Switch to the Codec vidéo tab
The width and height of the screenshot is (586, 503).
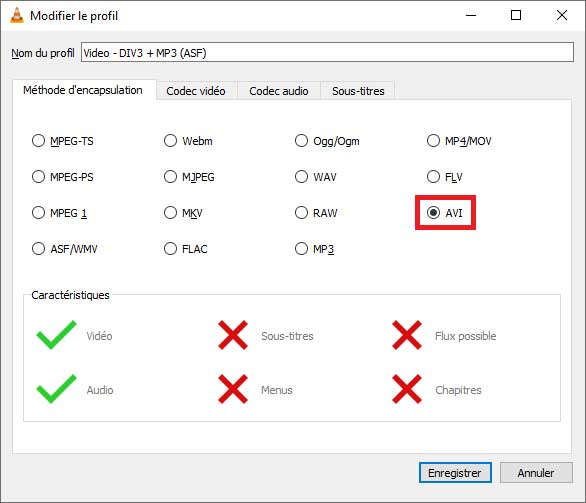point(196,91)
